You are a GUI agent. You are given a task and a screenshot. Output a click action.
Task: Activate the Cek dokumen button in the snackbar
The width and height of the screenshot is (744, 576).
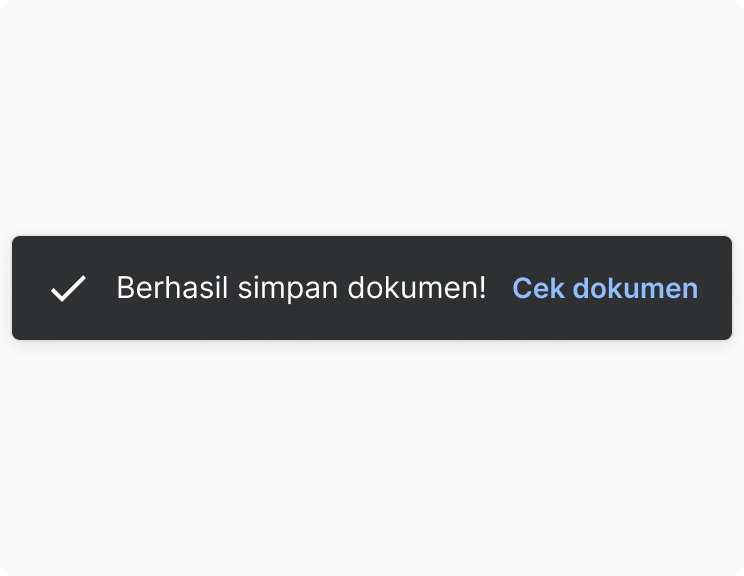pos(605,288)
